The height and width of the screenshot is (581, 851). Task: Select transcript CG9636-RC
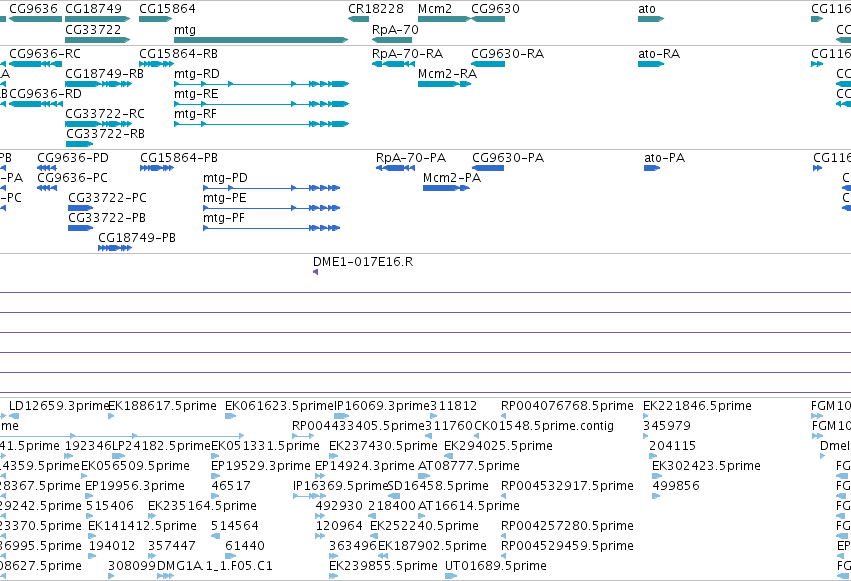click(35, 64)
